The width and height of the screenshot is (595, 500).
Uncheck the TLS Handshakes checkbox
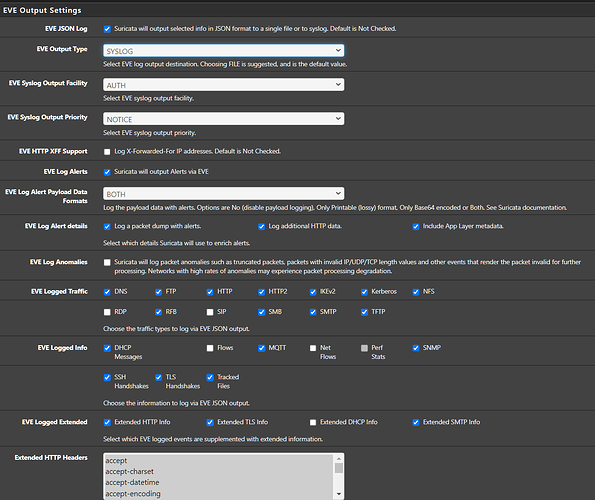click(159, 377)
